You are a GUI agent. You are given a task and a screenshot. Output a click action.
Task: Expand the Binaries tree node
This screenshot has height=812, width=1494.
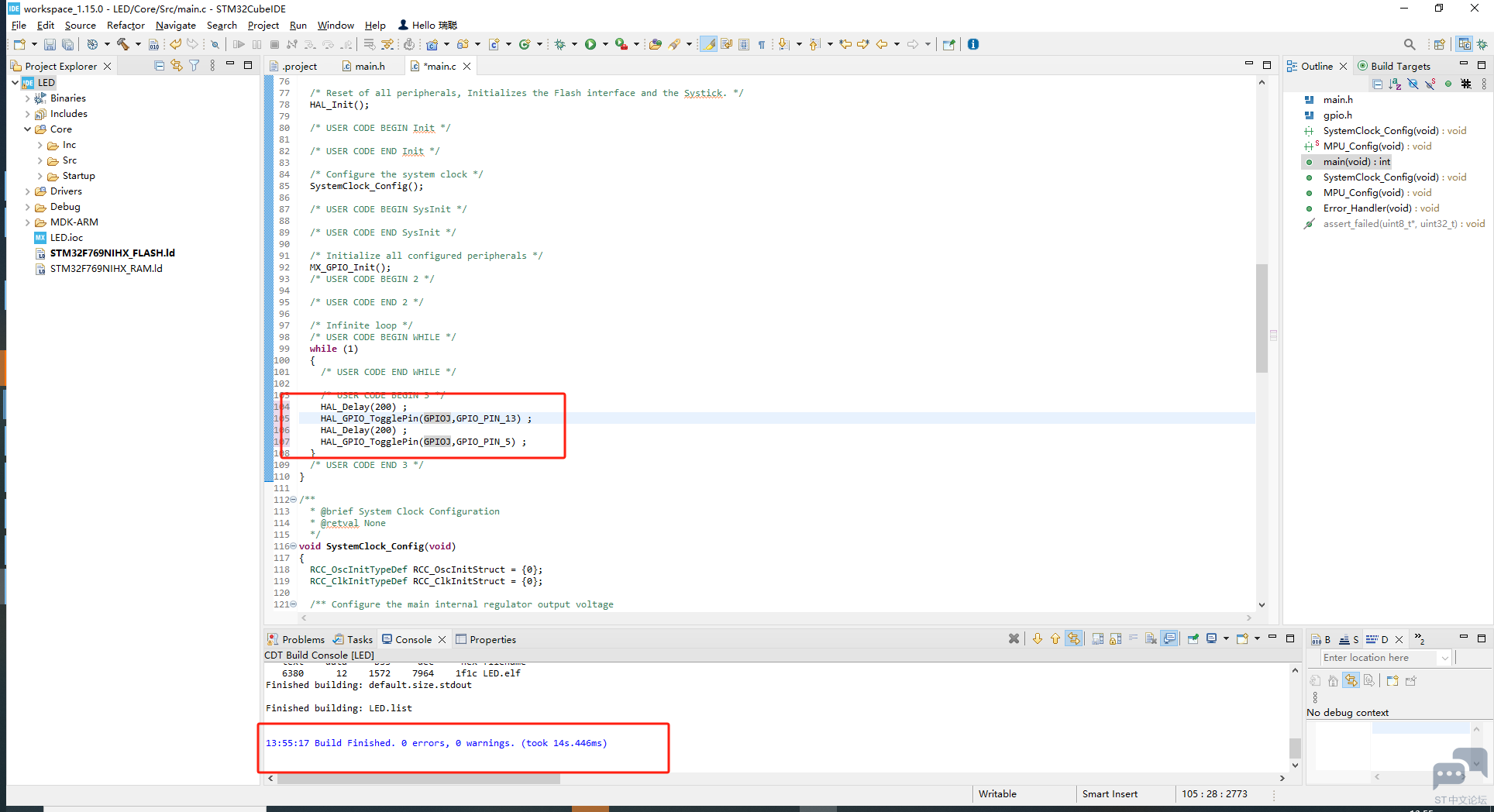[28, 98]
